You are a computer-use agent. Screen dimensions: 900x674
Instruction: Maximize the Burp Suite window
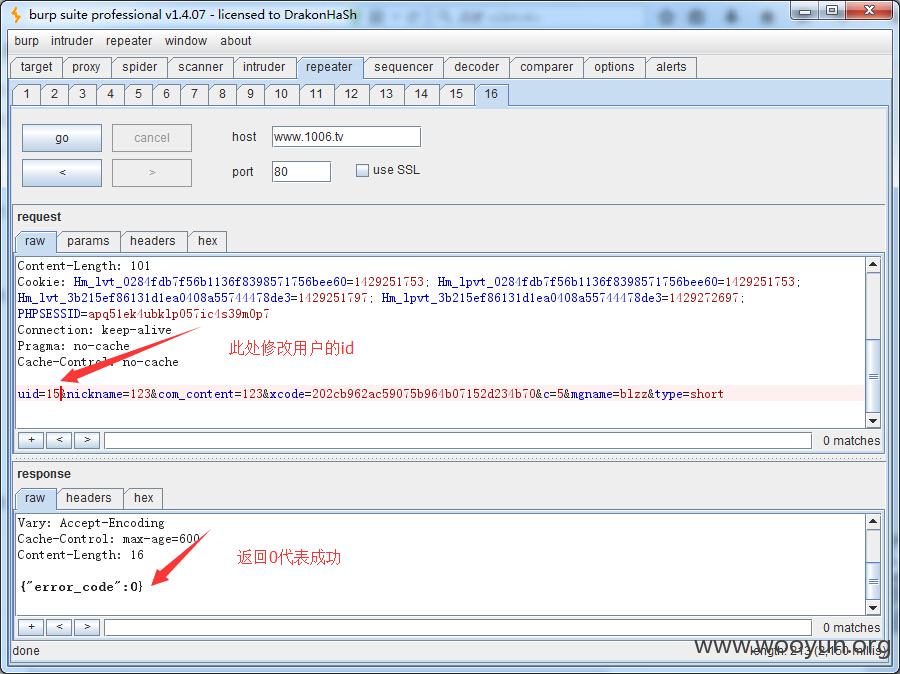[832, 10]
